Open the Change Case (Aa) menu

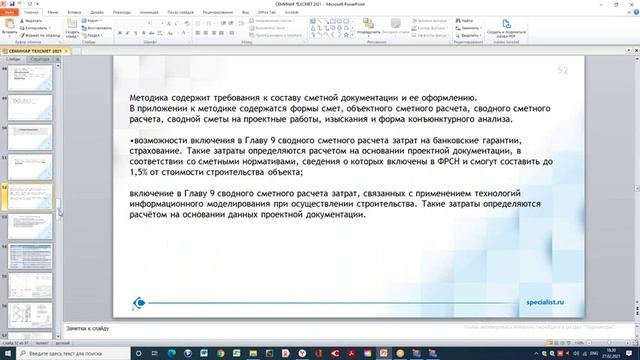click(171, 33)
